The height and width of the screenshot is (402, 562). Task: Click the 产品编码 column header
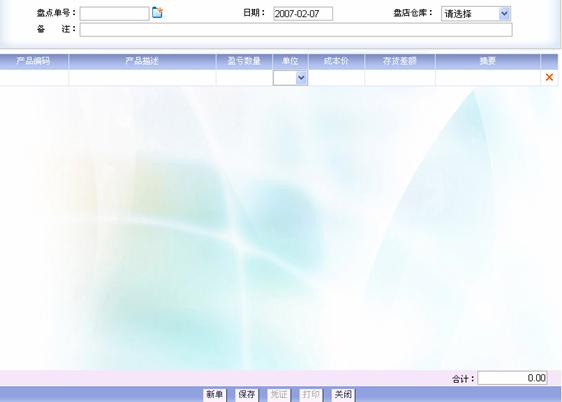point(33,61)
